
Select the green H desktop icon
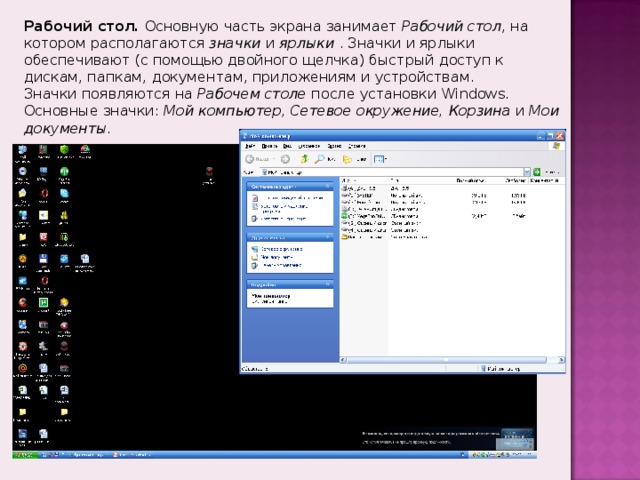(43, 302)
